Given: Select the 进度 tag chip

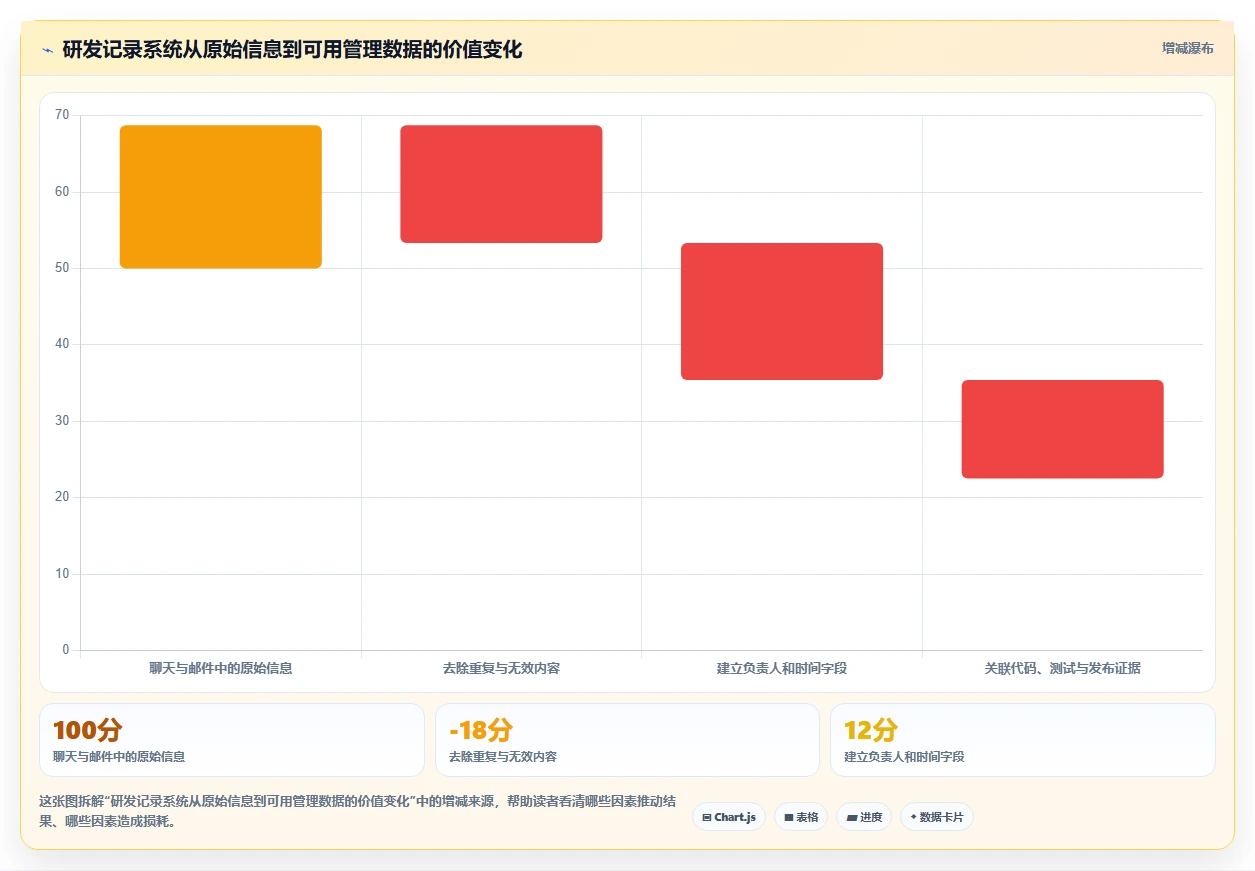Looking at the screenshot, I should (x=864, y=817).
